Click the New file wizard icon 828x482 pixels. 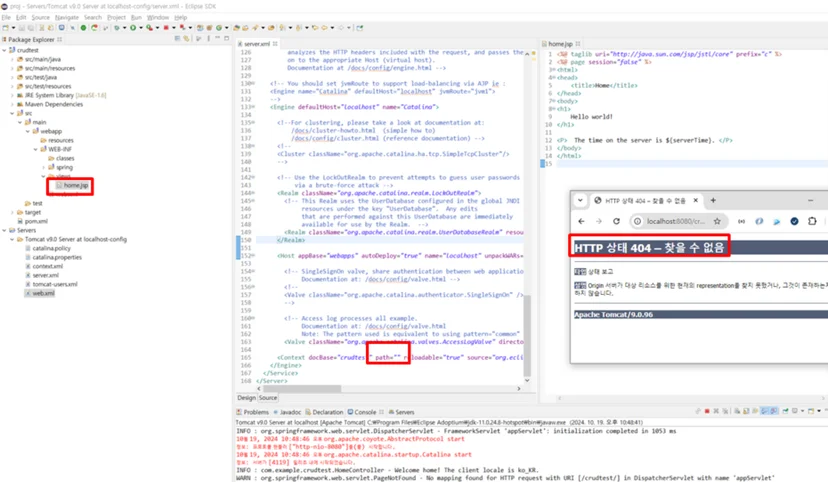point(5,27)
